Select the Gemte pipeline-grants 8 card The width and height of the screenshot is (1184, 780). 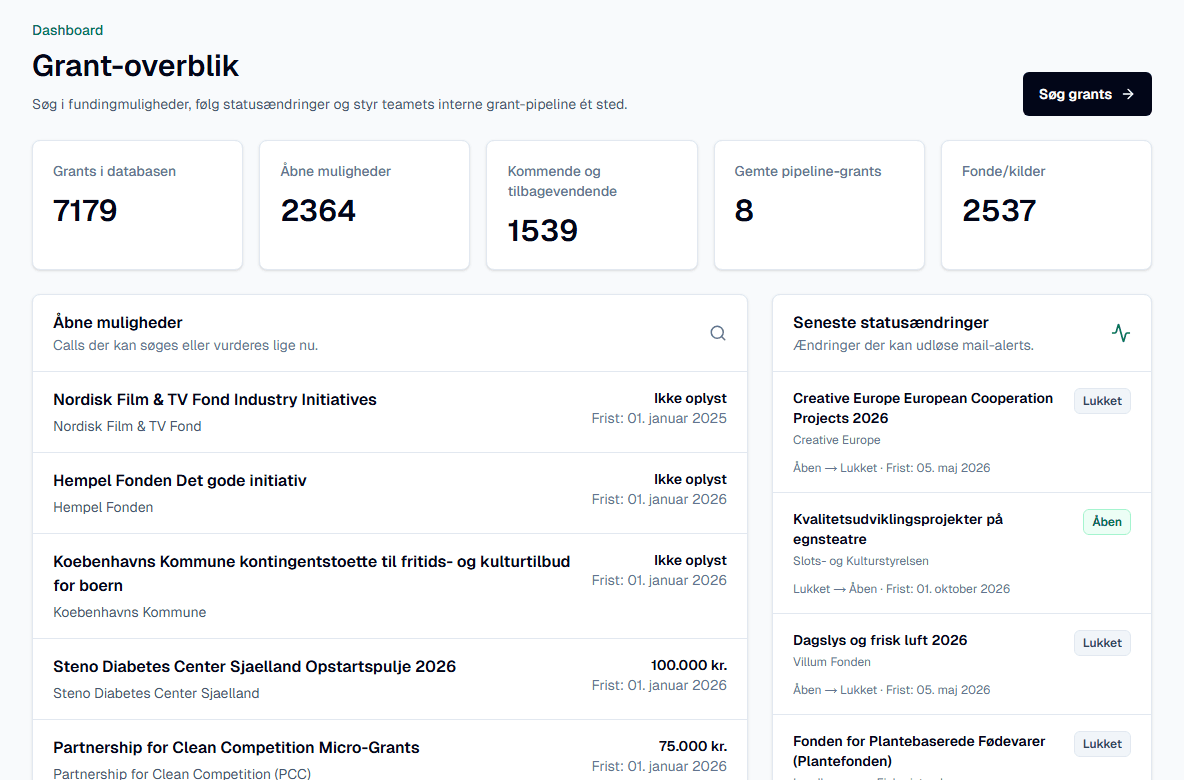[x=819, y=205]
